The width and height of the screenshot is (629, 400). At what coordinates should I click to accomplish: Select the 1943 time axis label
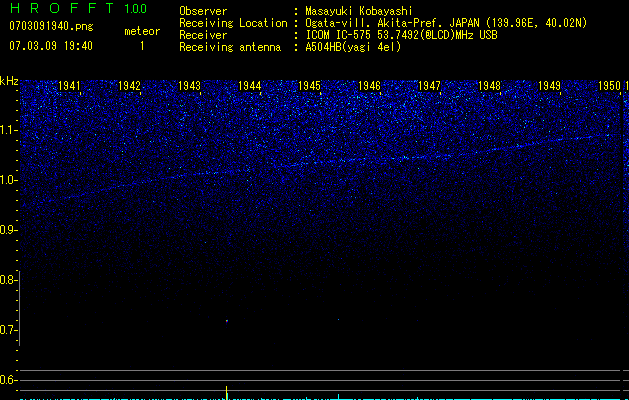click(x=190, y=87)
